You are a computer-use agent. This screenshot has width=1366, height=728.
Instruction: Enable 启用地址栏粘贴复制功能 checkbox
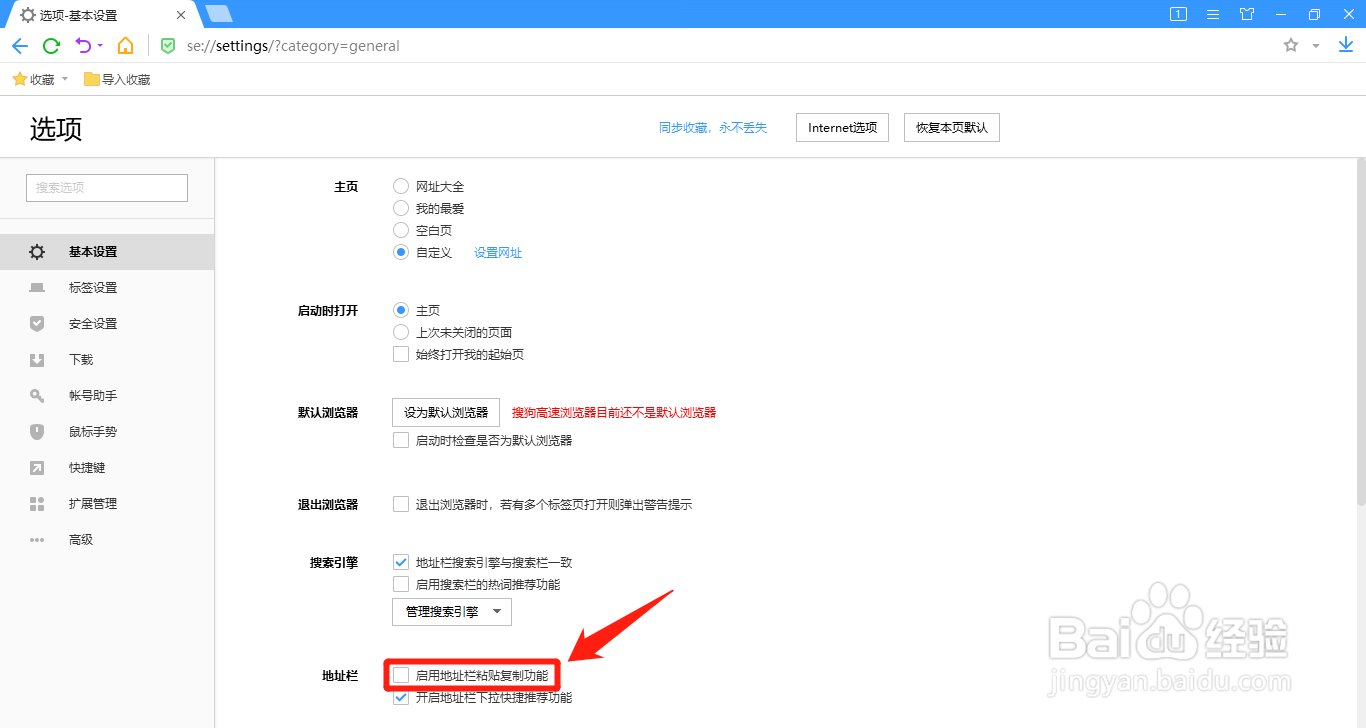click(401, 675)
